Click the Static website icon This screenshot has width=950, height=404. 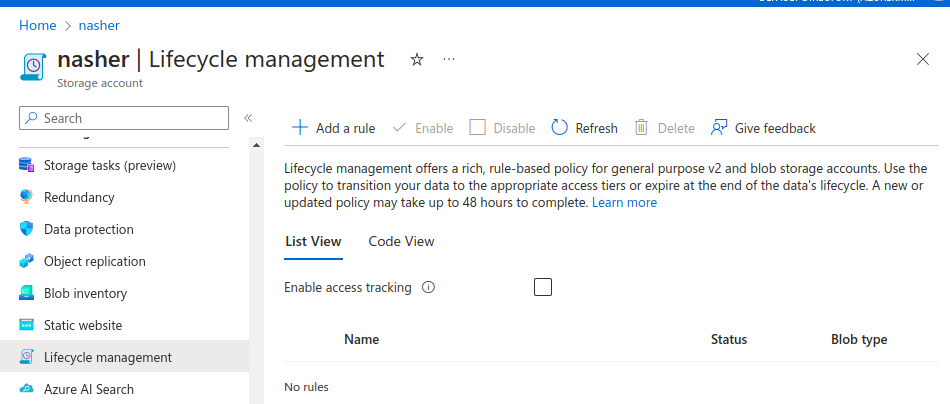(x=26, y=325)
